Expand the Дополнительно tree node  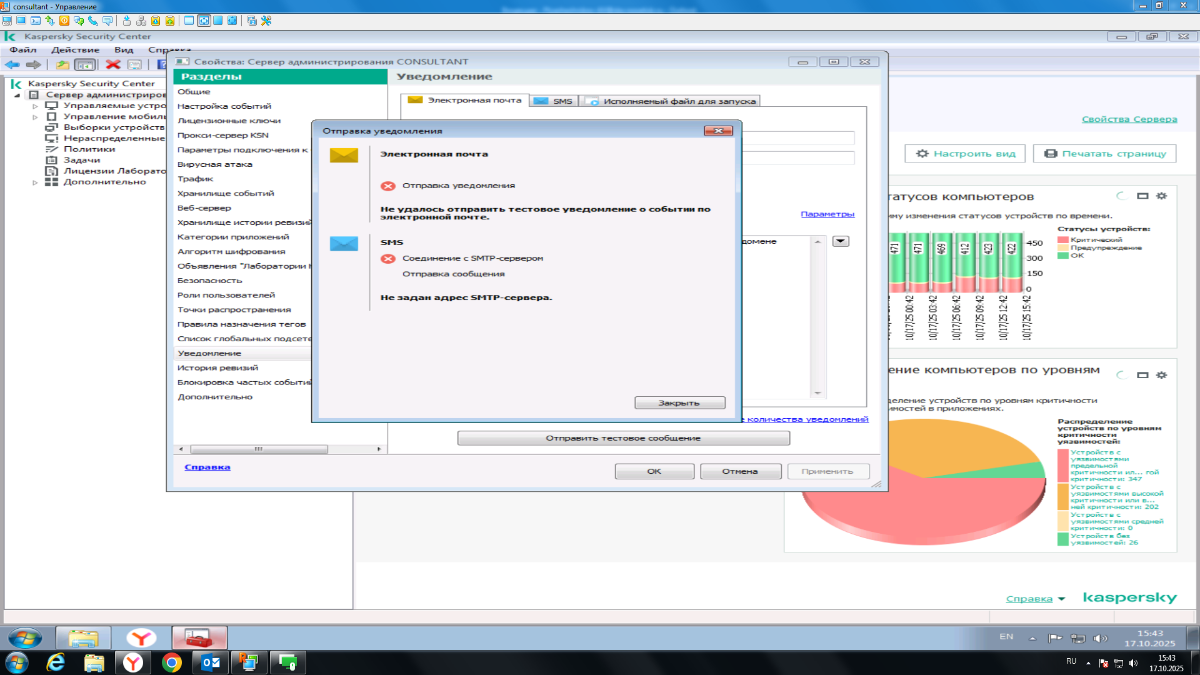coord(35,182)
